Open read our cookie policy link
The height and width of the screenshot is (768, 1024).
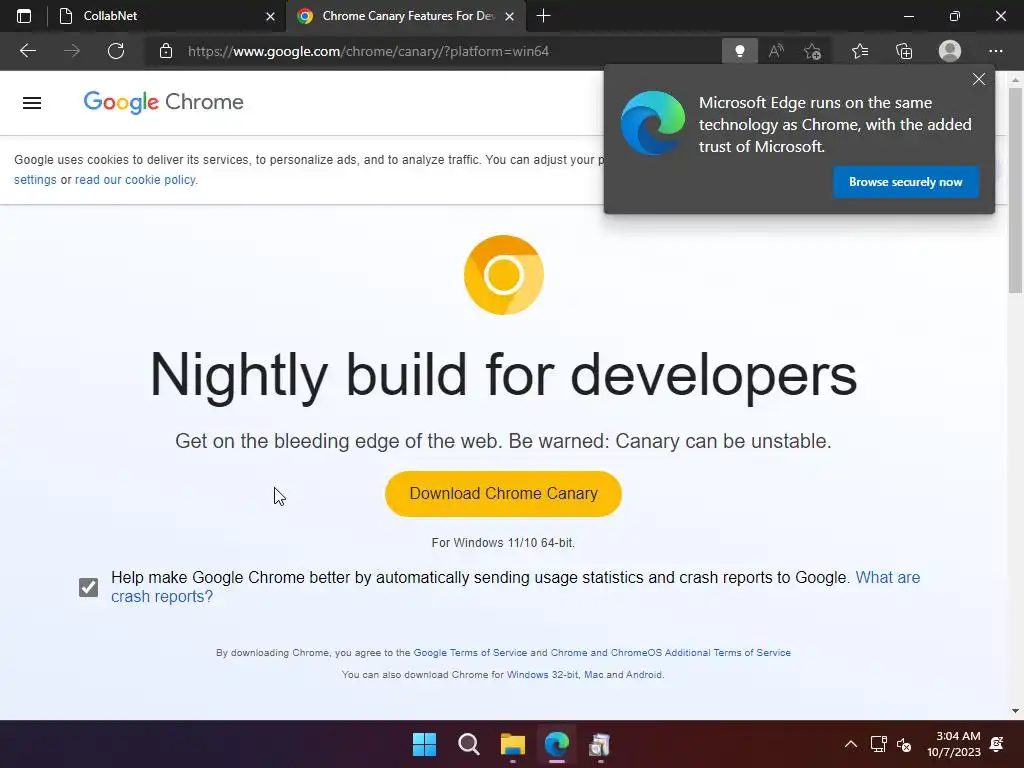(135, 180)
